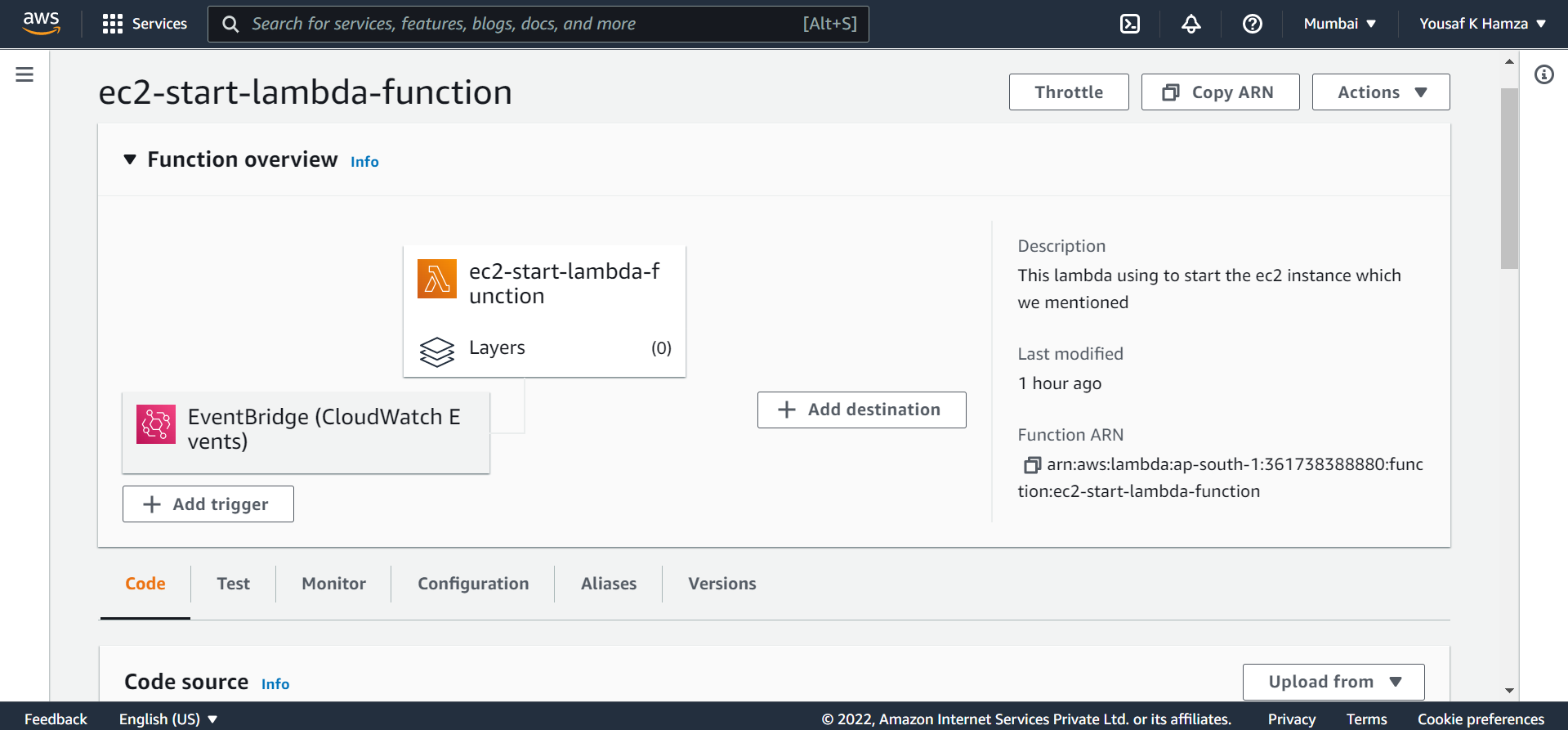Switch to the Test tab
The height and width of the screenshot is (730, 1568).
[234, 584]
